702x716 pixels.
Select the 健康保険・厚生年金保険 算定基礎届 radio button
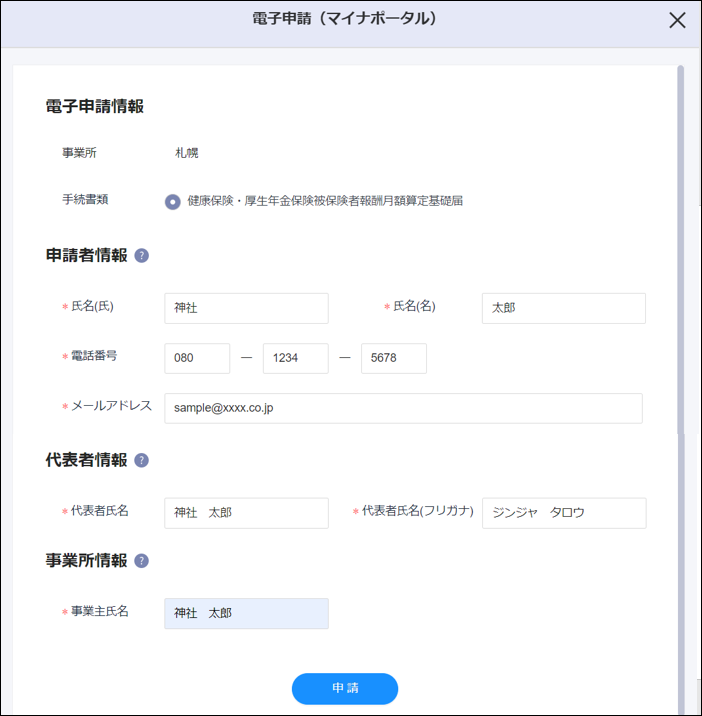(x=173, y=201)
